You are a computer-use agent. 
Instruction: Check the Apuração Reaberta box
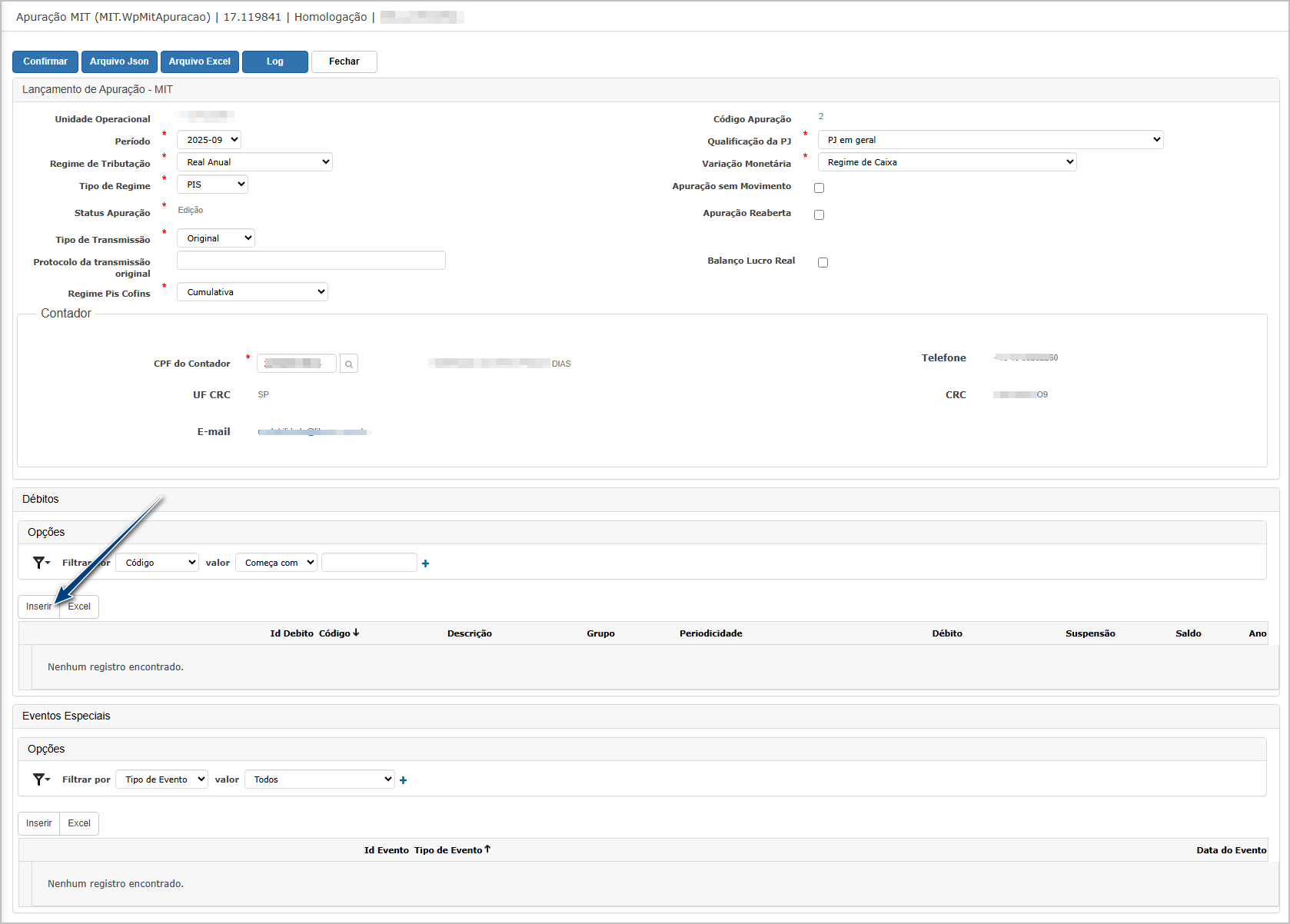click(x=819, y=214)
